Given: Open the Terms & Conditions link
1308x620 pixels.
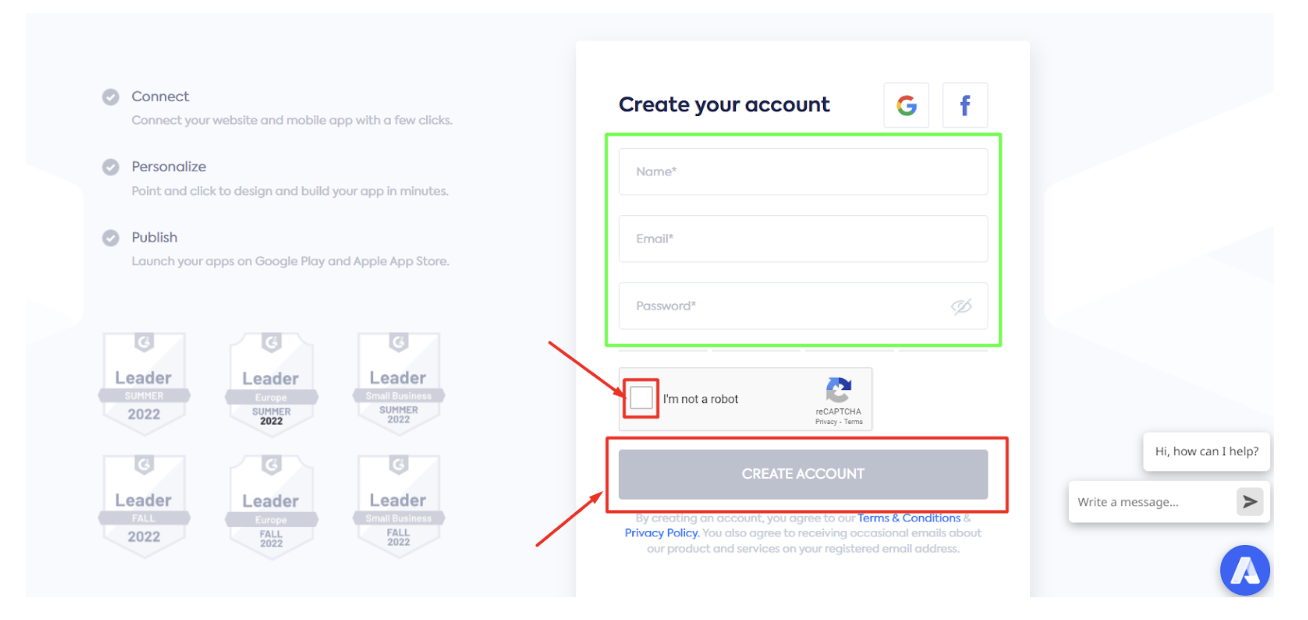Looking at the screenshot, I should tap(908, 518).
